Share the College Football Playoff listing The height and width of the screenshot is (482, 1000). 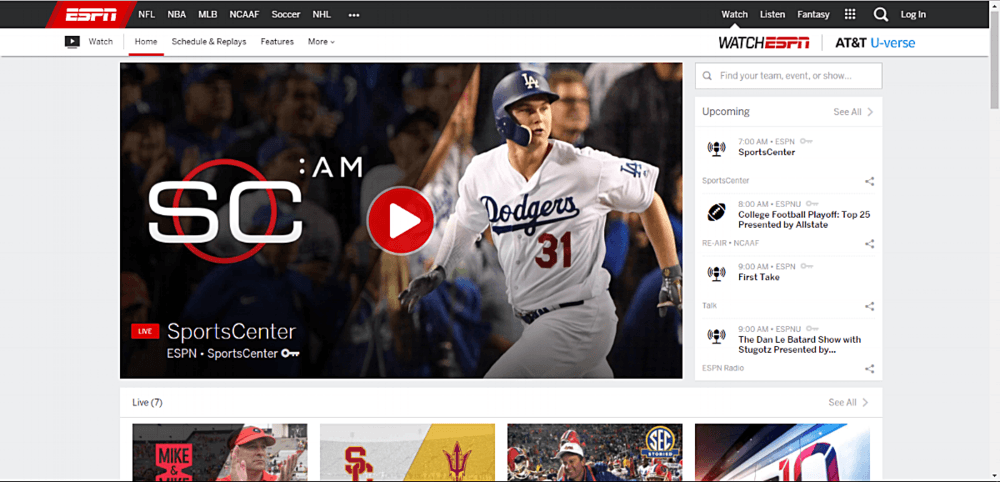869,244
